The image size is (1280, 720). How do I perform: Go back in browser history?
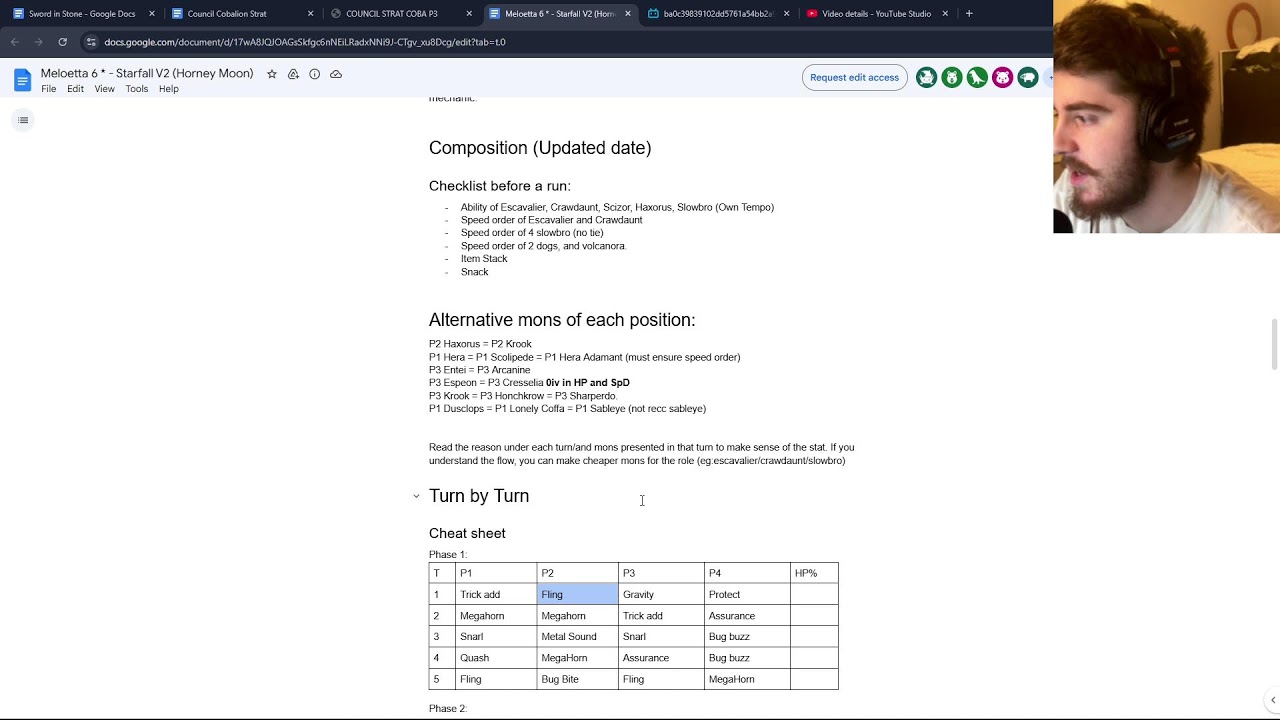point(15,42)
